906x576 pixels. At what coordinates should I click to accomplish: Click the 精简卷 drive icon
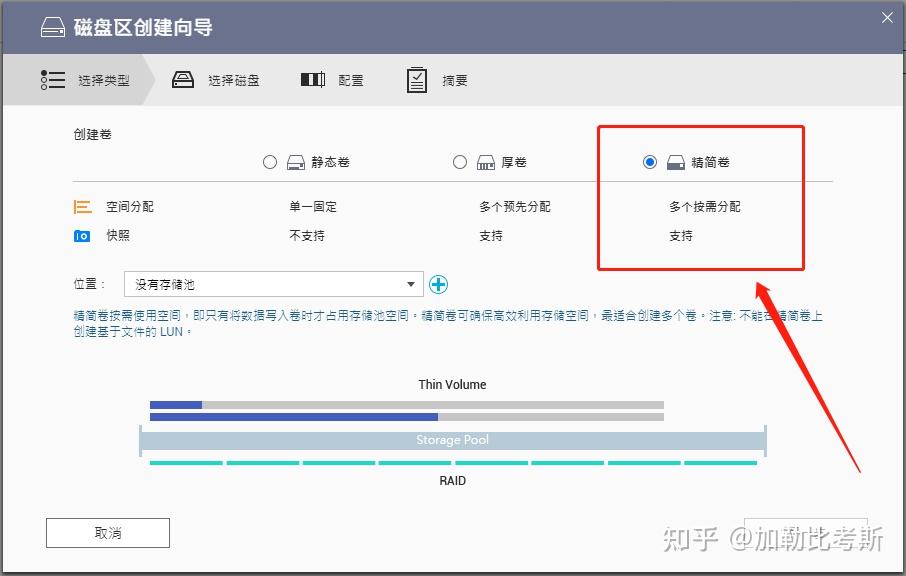click(676, 161)
